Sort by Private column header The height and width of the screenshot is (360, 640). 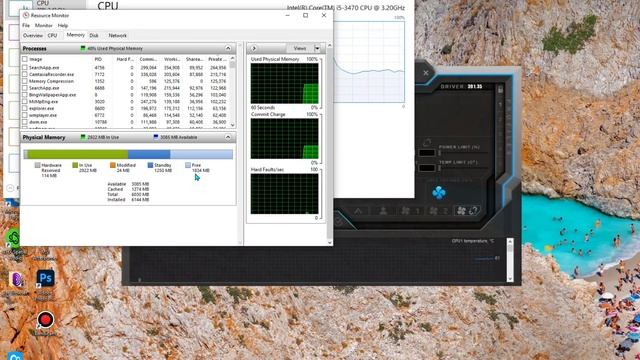[x=217, y=59]
